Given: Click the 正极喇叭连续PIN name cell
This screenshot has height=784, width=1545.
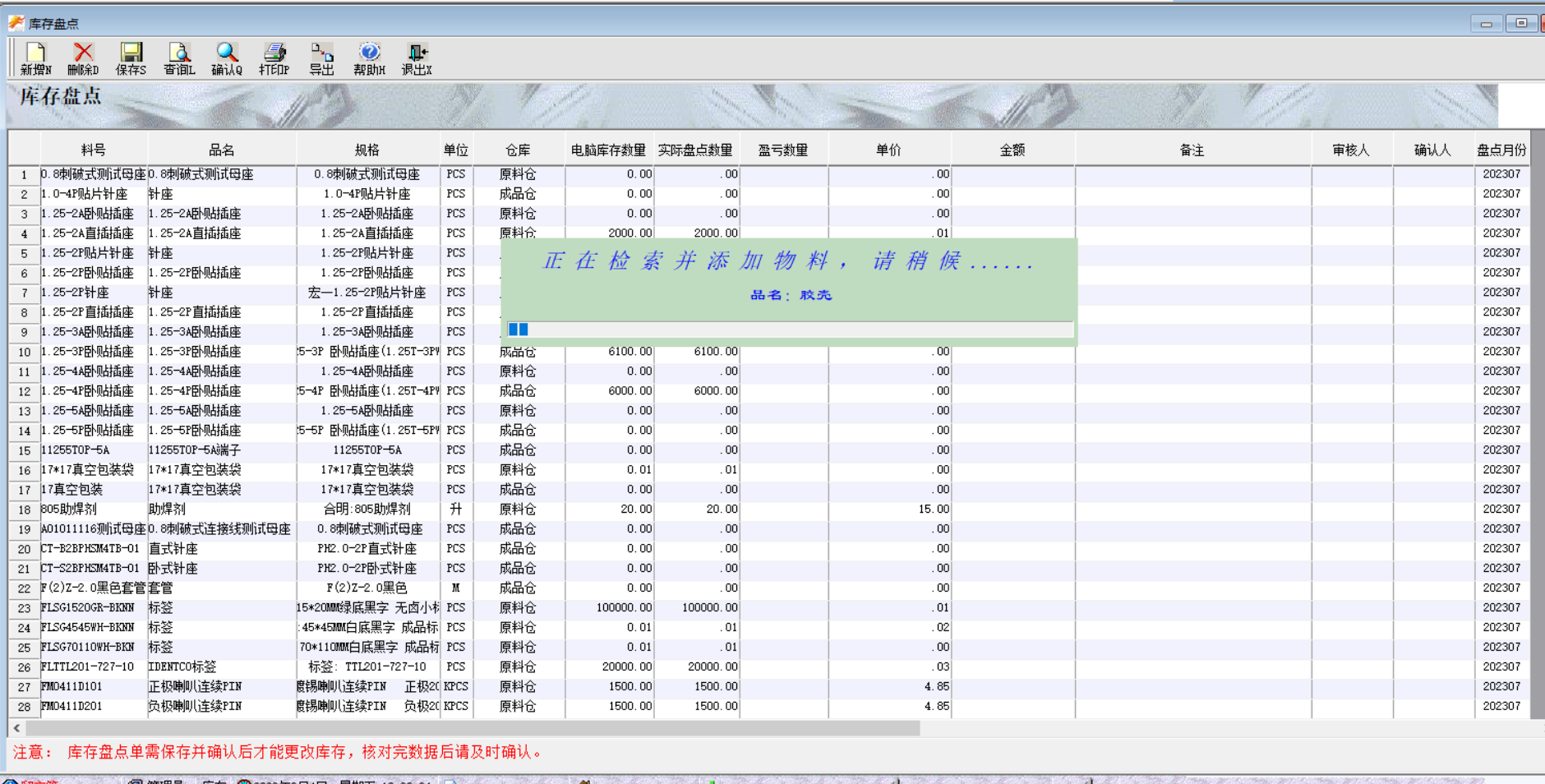Looking at the screenshot, I should pos(222,687).
